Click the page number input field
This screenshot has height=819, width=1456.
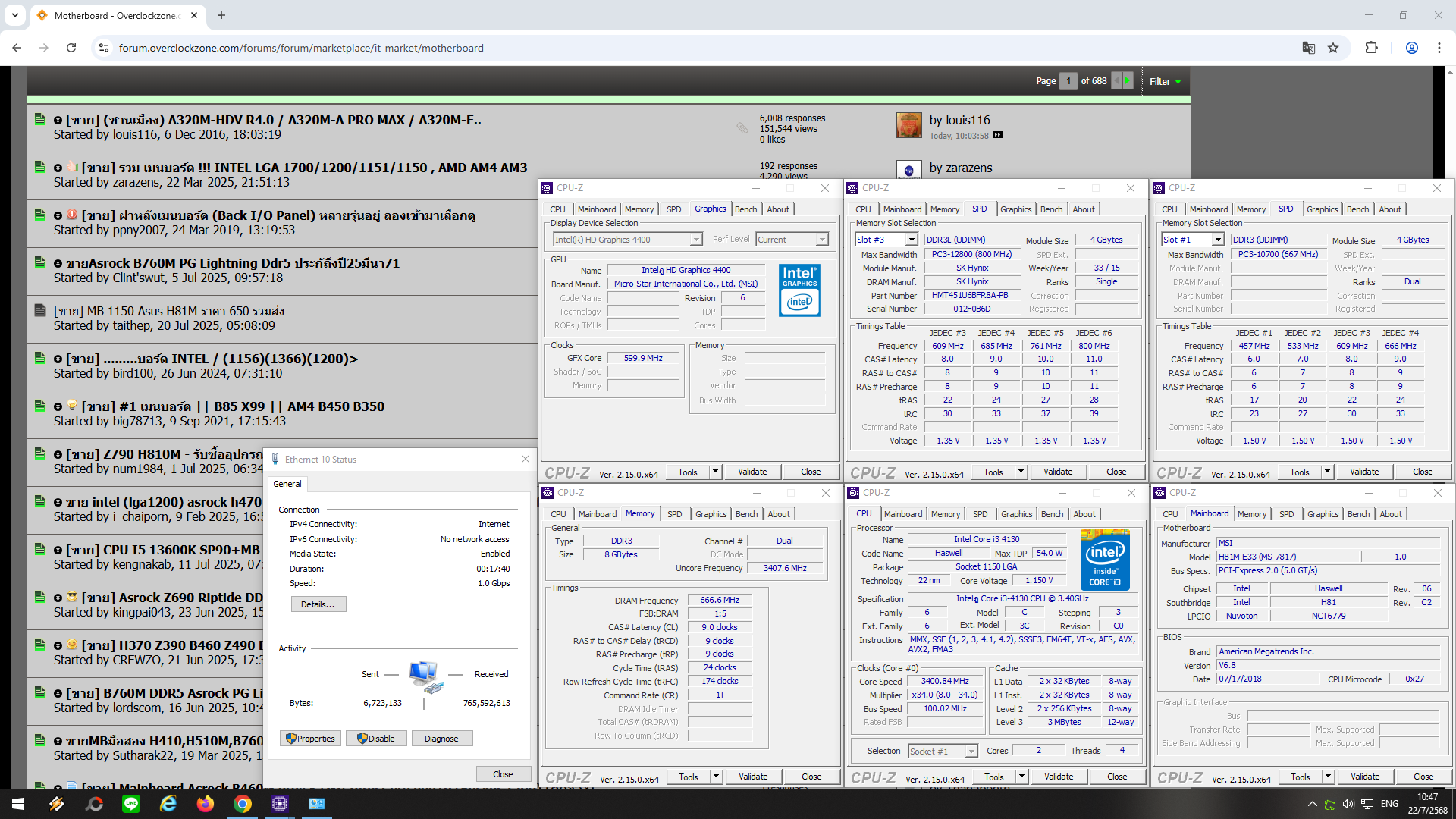coord(1068,81)
